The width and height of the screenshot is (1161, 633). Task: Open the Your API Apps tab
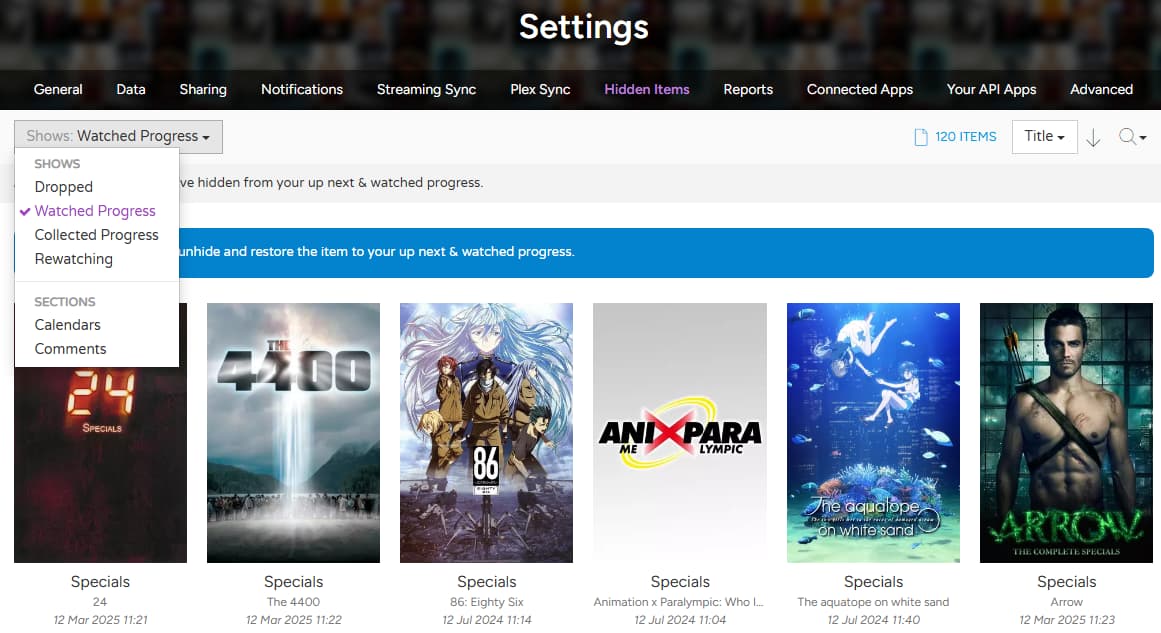pos(991,90)
